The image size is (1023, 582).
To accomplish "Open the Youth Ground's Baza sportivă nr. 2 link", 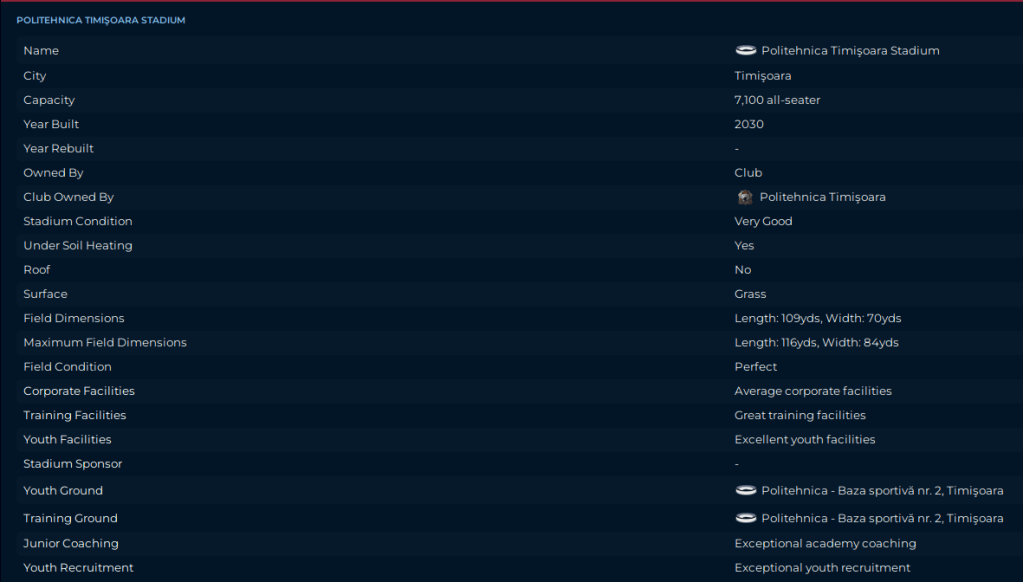I will click(882, 491).
